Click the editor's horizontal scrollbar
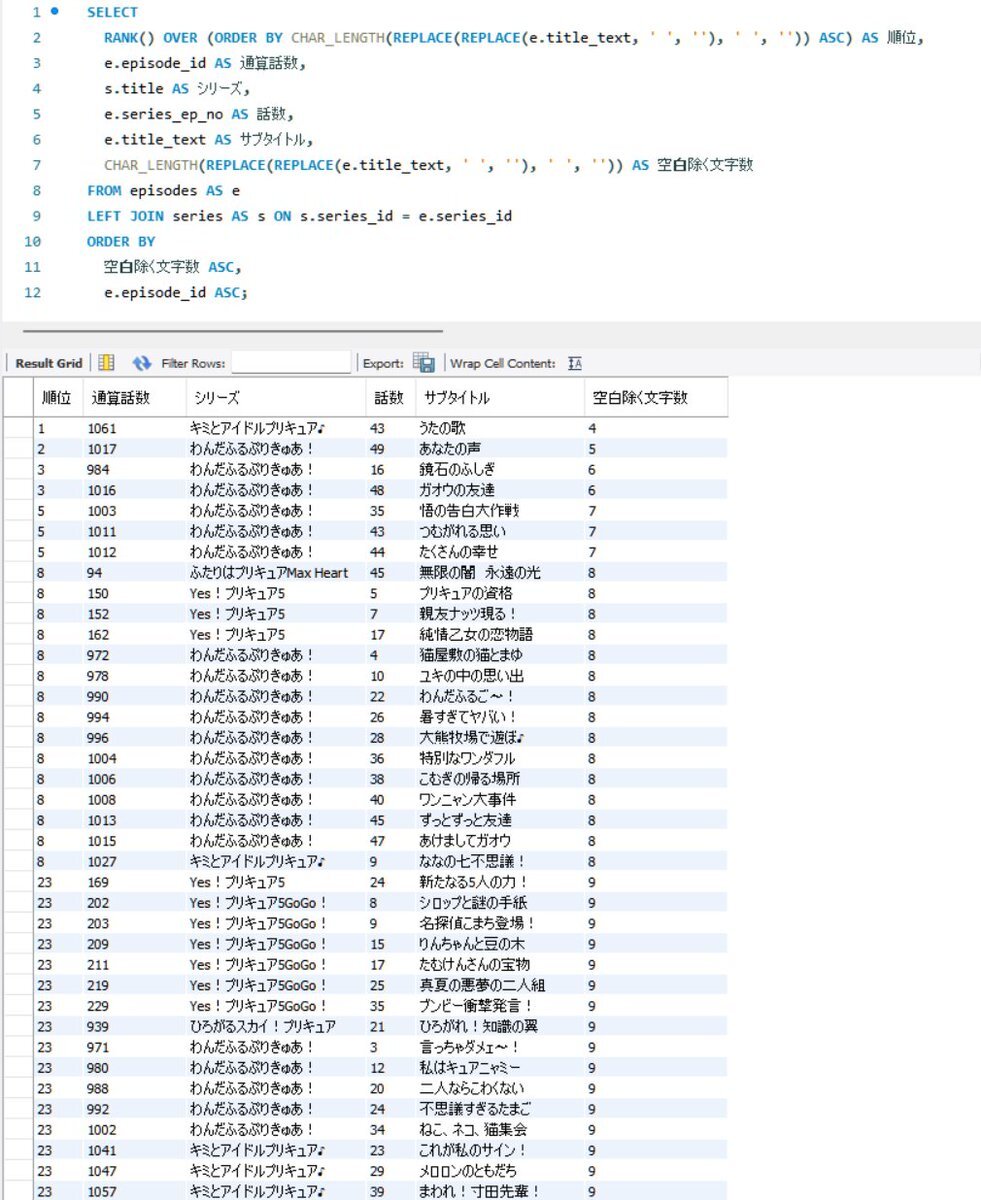Image resolution: width=981 pixels, height=1200 pixels. pos(232,330)
